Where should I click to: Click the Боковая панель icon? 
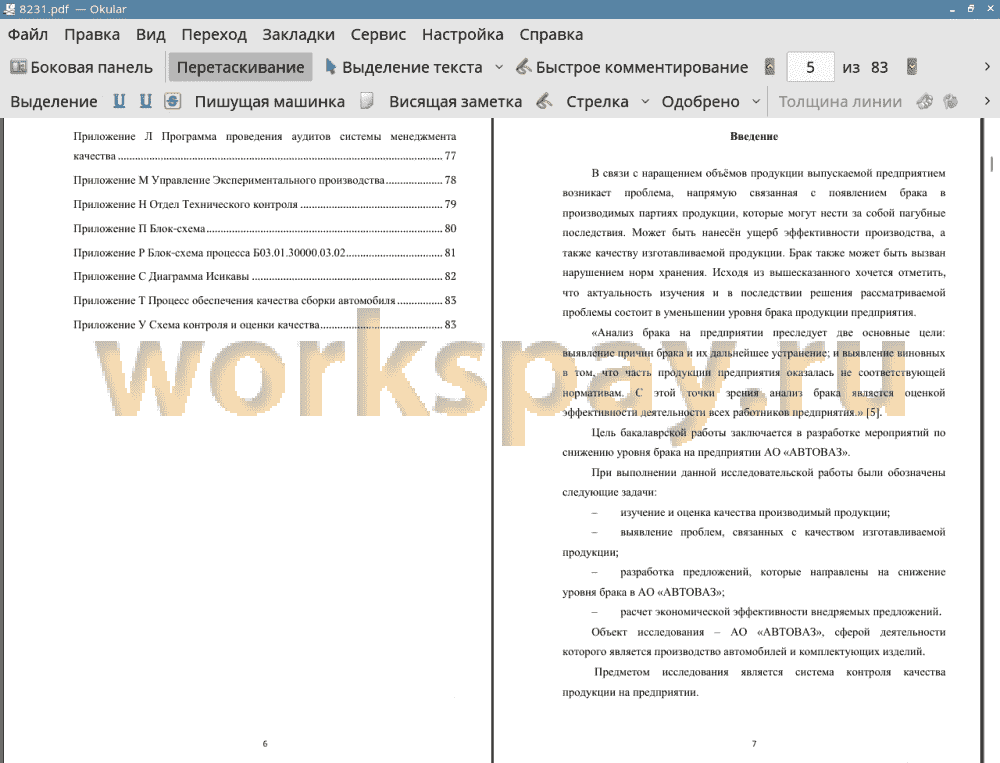(18, 67)
